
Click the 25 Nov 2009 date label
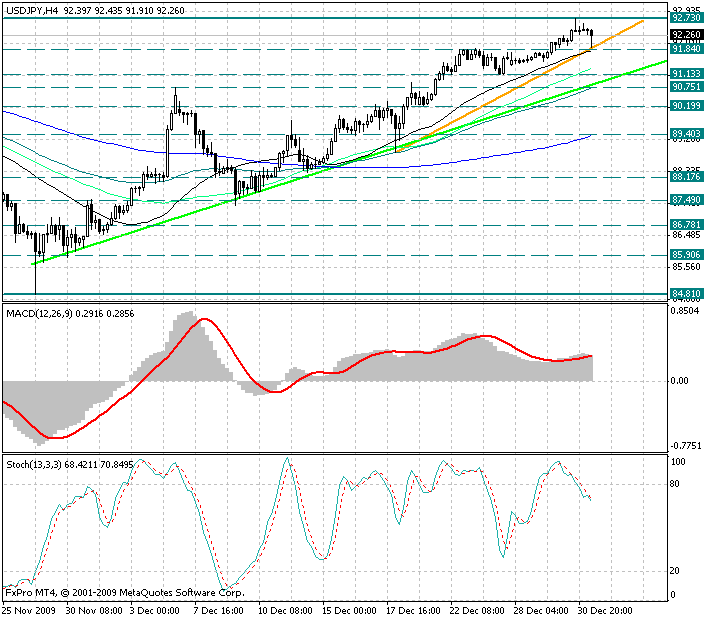click(x=29, y=610)
